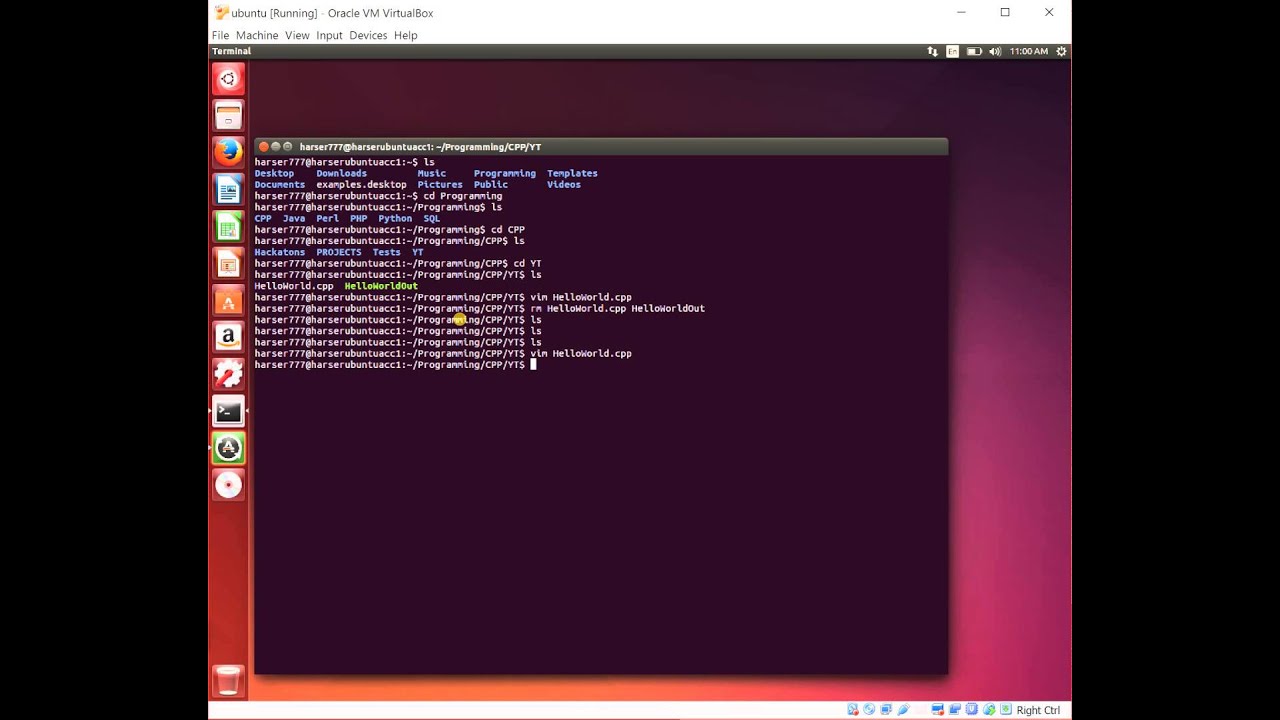Click the Hackatons directory name in the terminal

[x=280, y=252]
